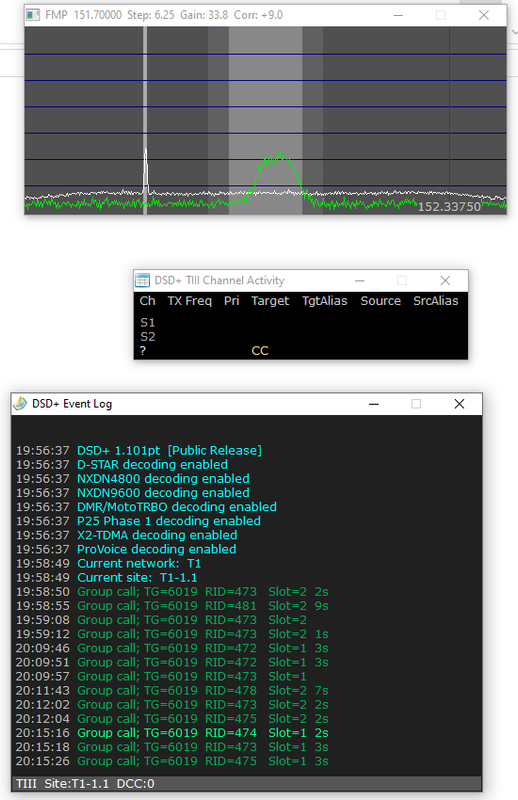Screen dimensions: 518x800
Task: Click the 19:58:55 group call RID=481 entry
Action: 172,606
